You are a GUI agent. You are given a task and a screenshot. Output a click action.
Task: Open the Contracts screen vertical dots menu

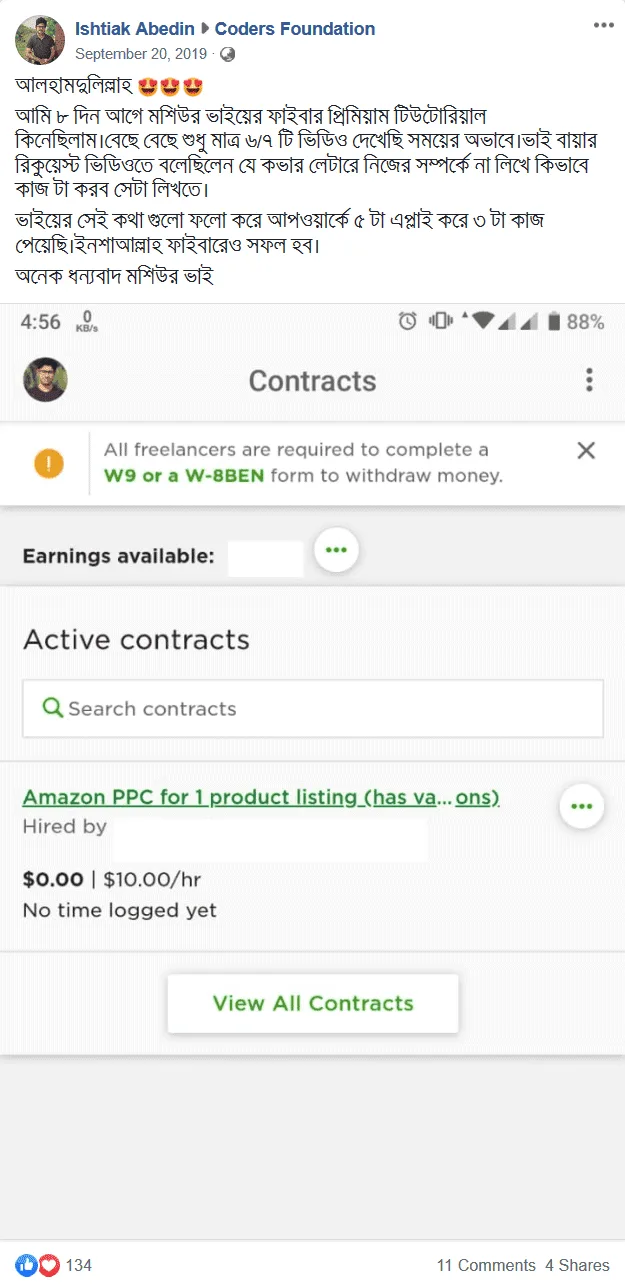click(589, 380)
